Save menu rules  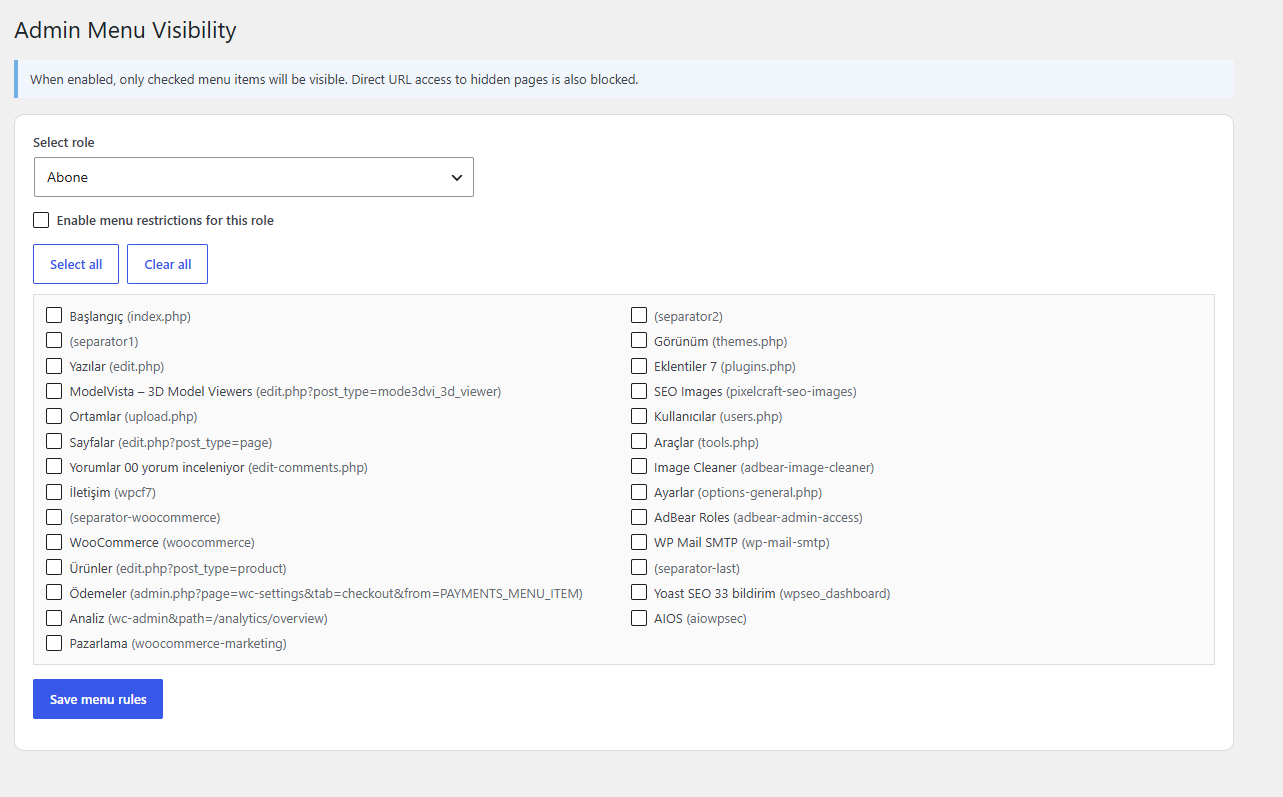(98, 699)
